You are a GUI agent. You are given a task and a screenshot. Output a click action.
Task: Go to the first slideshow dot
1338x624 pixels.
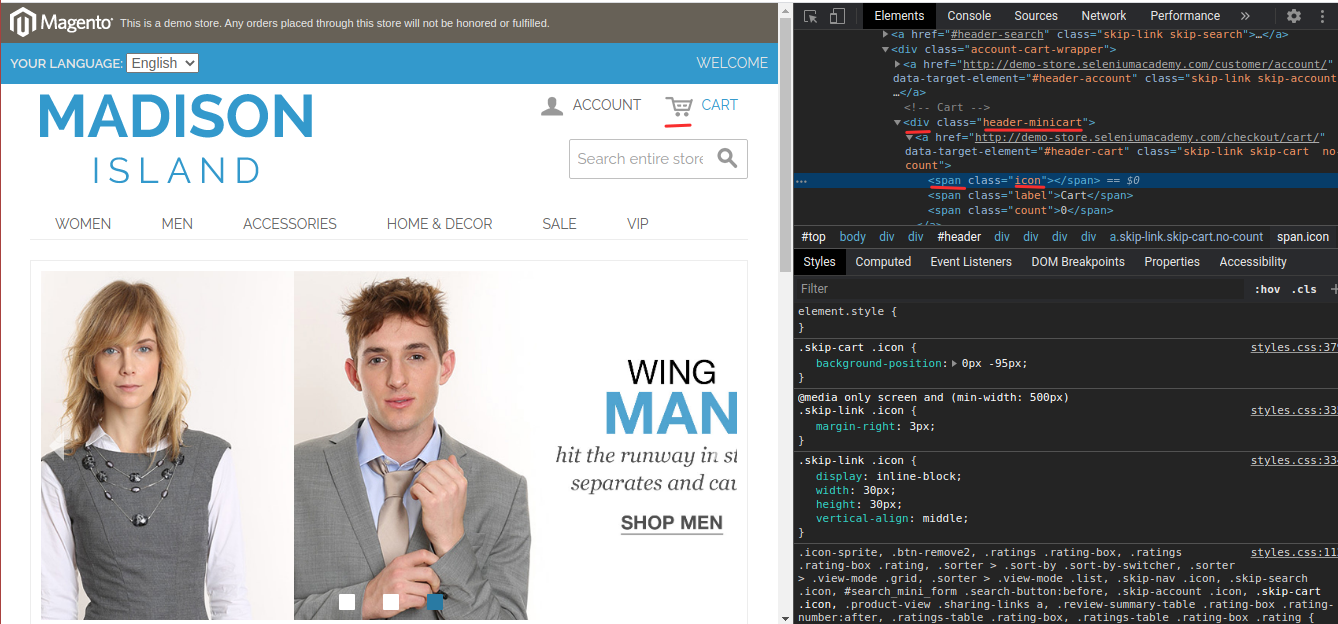[347, 602]
